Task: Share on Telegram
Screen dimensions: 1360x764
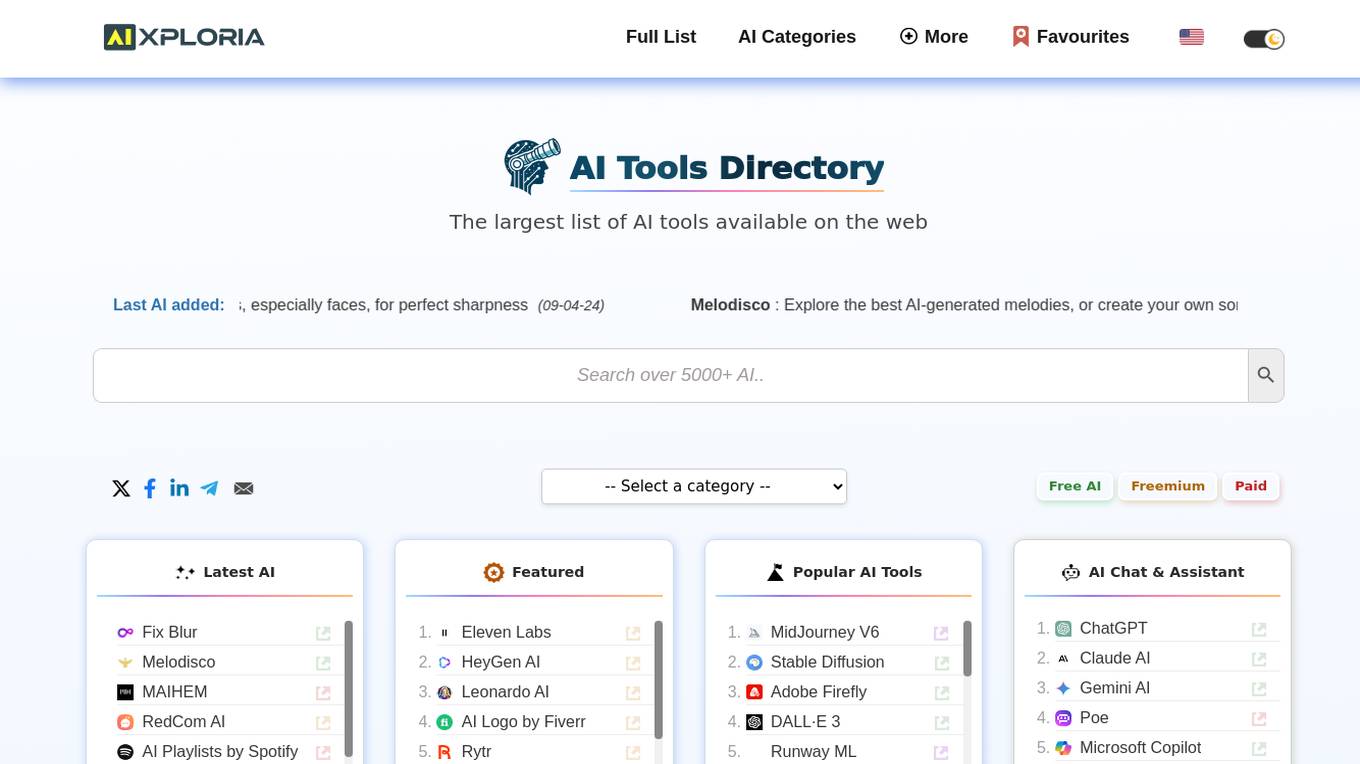Action: point(209,488)
